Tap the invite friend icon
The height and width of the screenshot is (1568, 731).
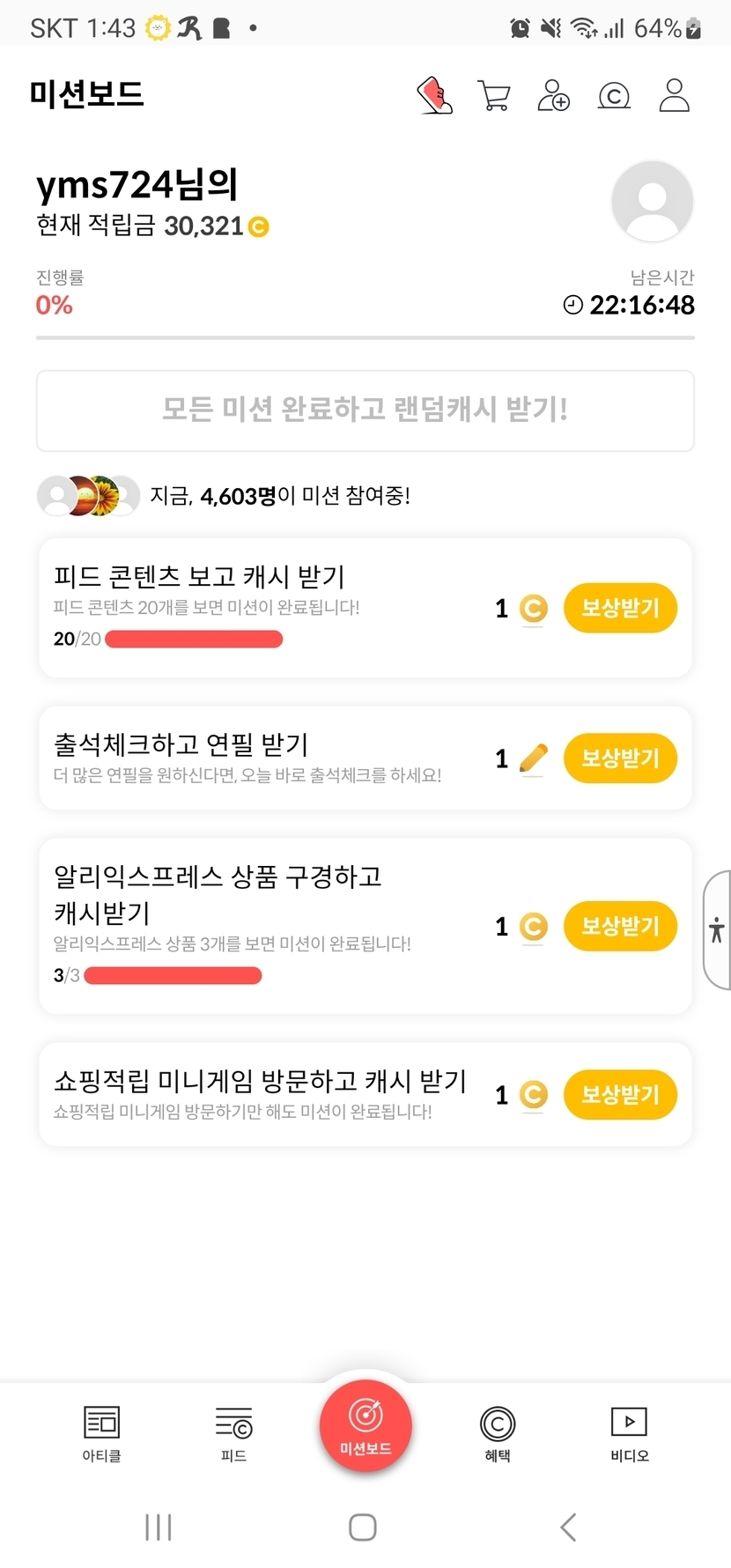pyautogui.click(x=554, y=95)
